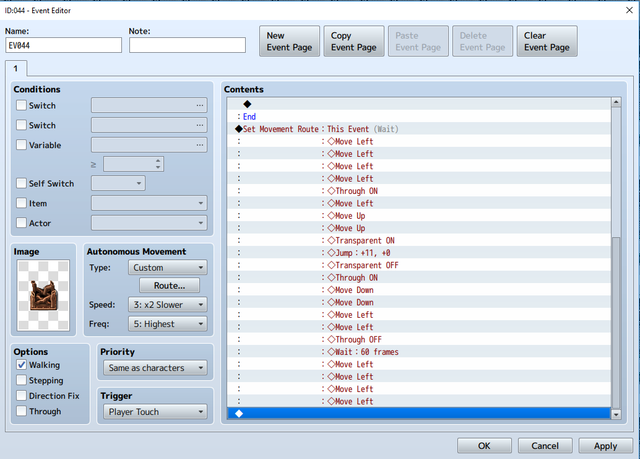Open second Switch selector ellipsis
Screen dimensions: 640x459
[200, 125]
